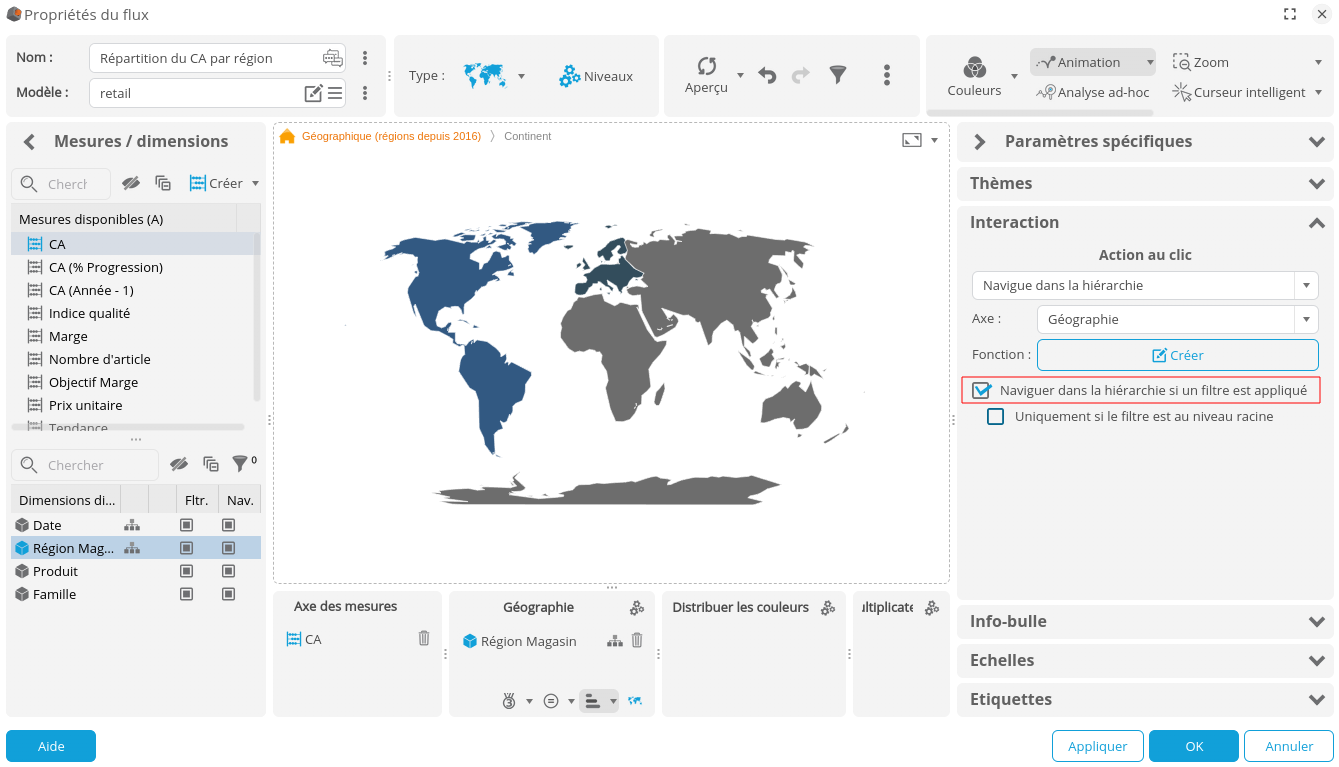Open the options dots next to Modèle
The height and width of the screenshot is (767, 1339).
tap(365, 93)
